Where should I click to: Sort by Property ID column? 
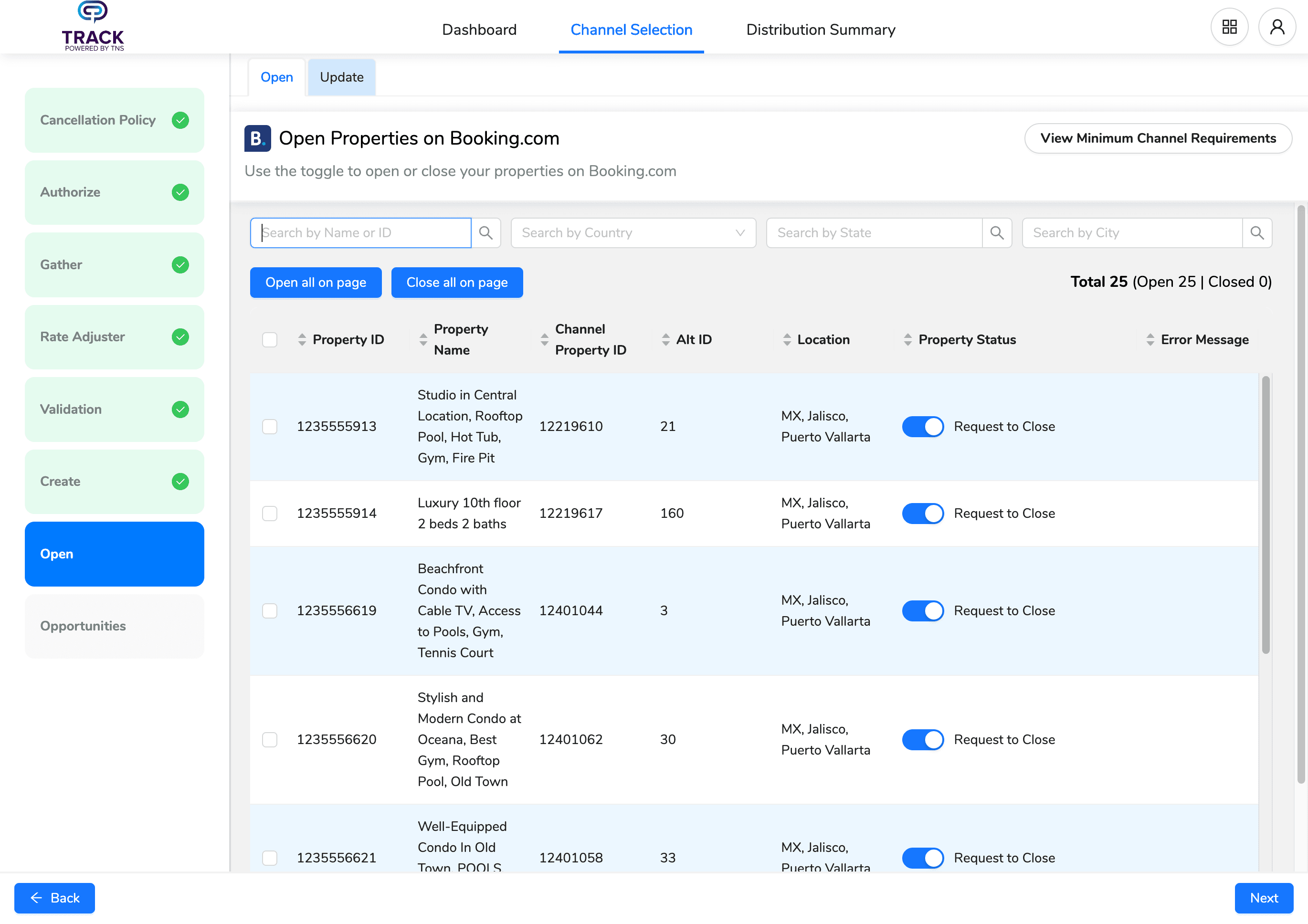[302, 340]
